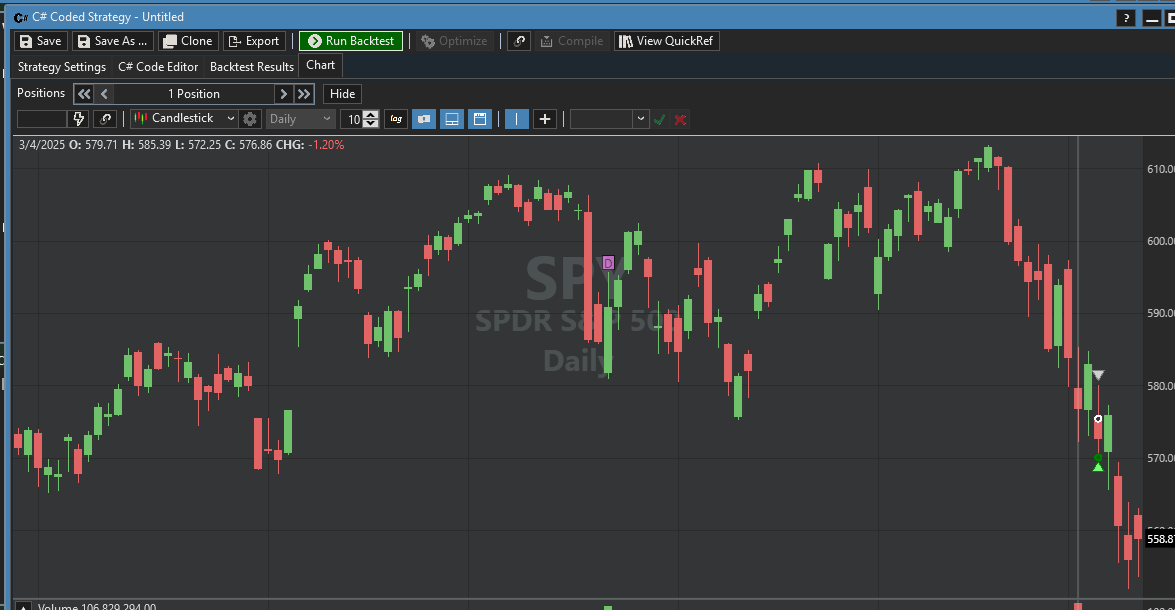Click the red X icon in chart toolbar
The height and width of the screenshot is (610, 1175).
[x=681, y=119]
